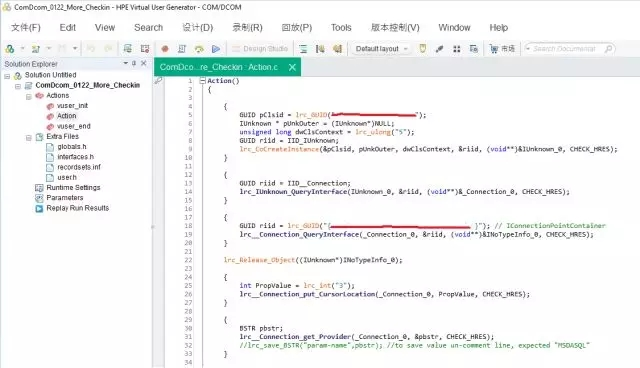Image resolution: width=640 pixels, height=368 pixels.
Task: Open Parameters in Solution Explorer
Action: pyautogui.click(x=64, y=198)
